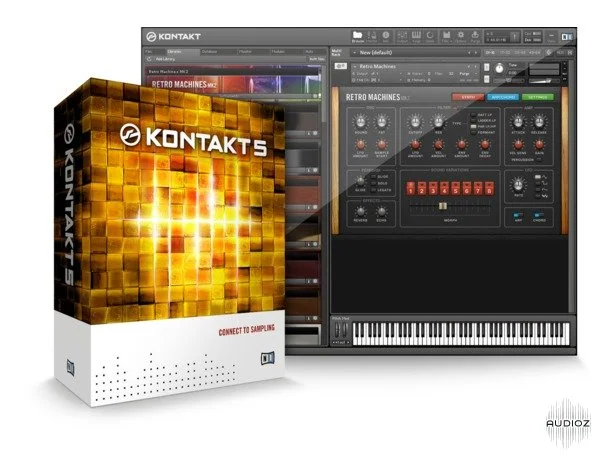Select sound variation 8 button
This screenshot has width=600, height=458.
pos(489,189)
